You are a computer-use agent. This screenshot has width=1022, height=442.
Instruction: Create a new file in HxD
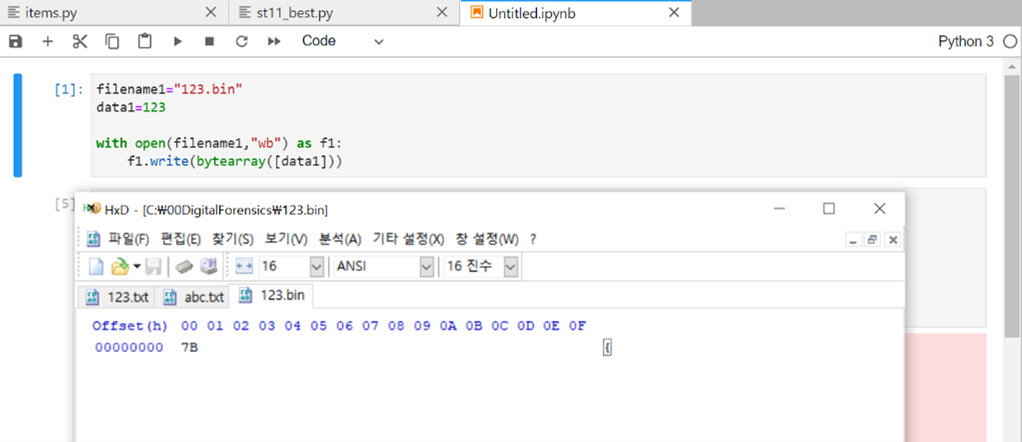[x=96, y=266]
